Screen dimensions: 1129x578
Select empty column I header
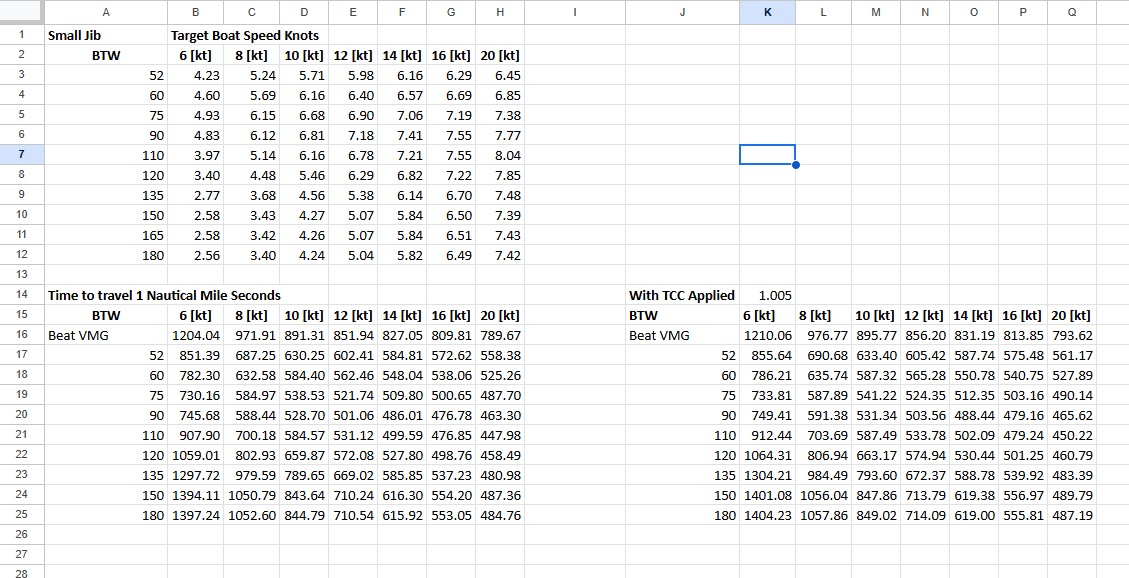574,11
